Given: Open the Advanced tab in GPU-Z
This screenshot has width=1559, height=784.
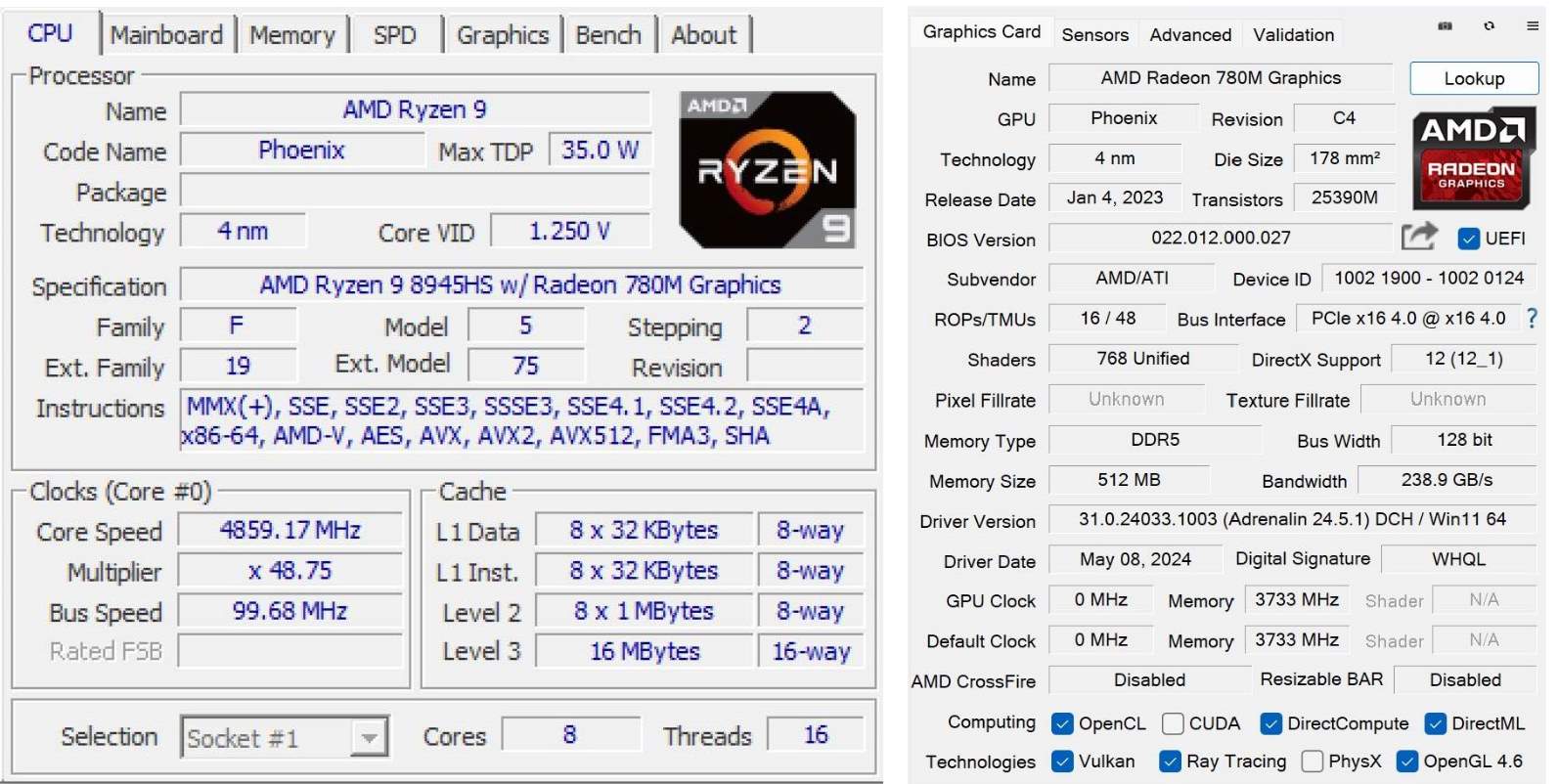Looking at the screenshot, I should [x=1190, y=35].
